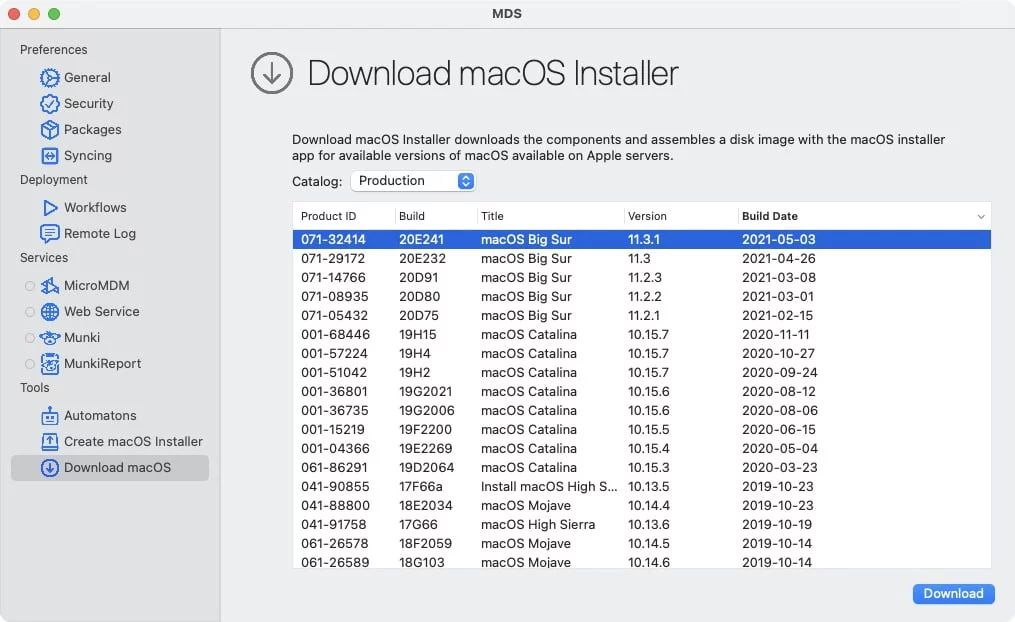Click the MicroMDM icon
The width and height of the screenshot is (1015, 622).
[50, 285]
